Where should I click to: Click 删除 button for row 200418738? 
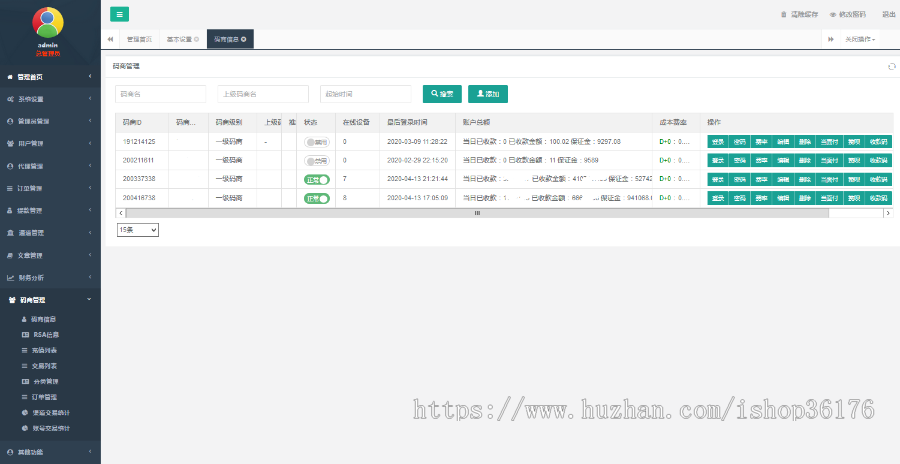coord(805,199)
